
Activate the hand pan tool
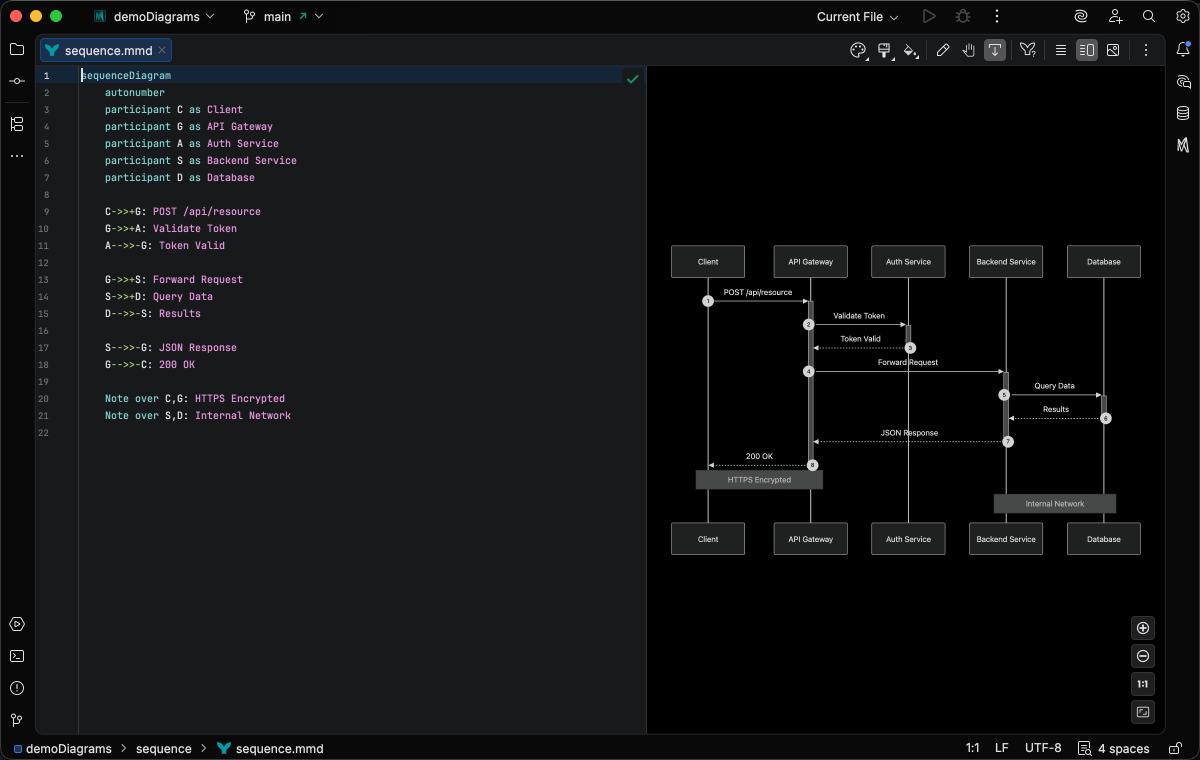pos(968,50)
